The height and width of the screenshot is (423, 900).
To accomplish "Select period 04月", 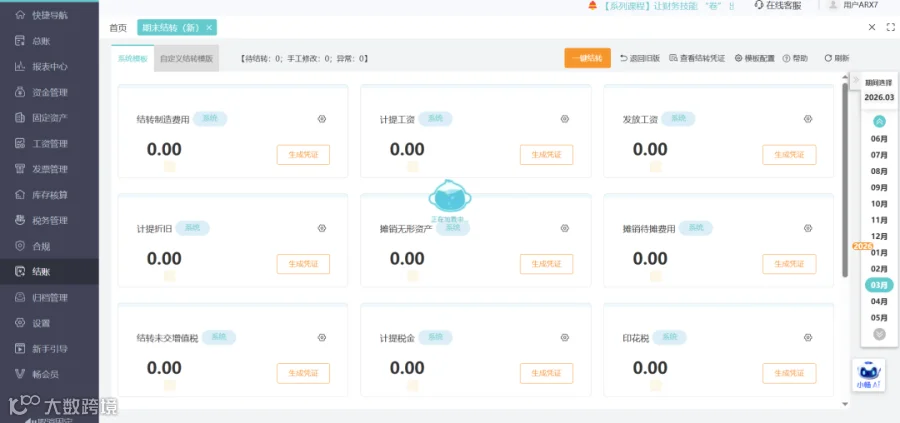I will tap(879, 301).
